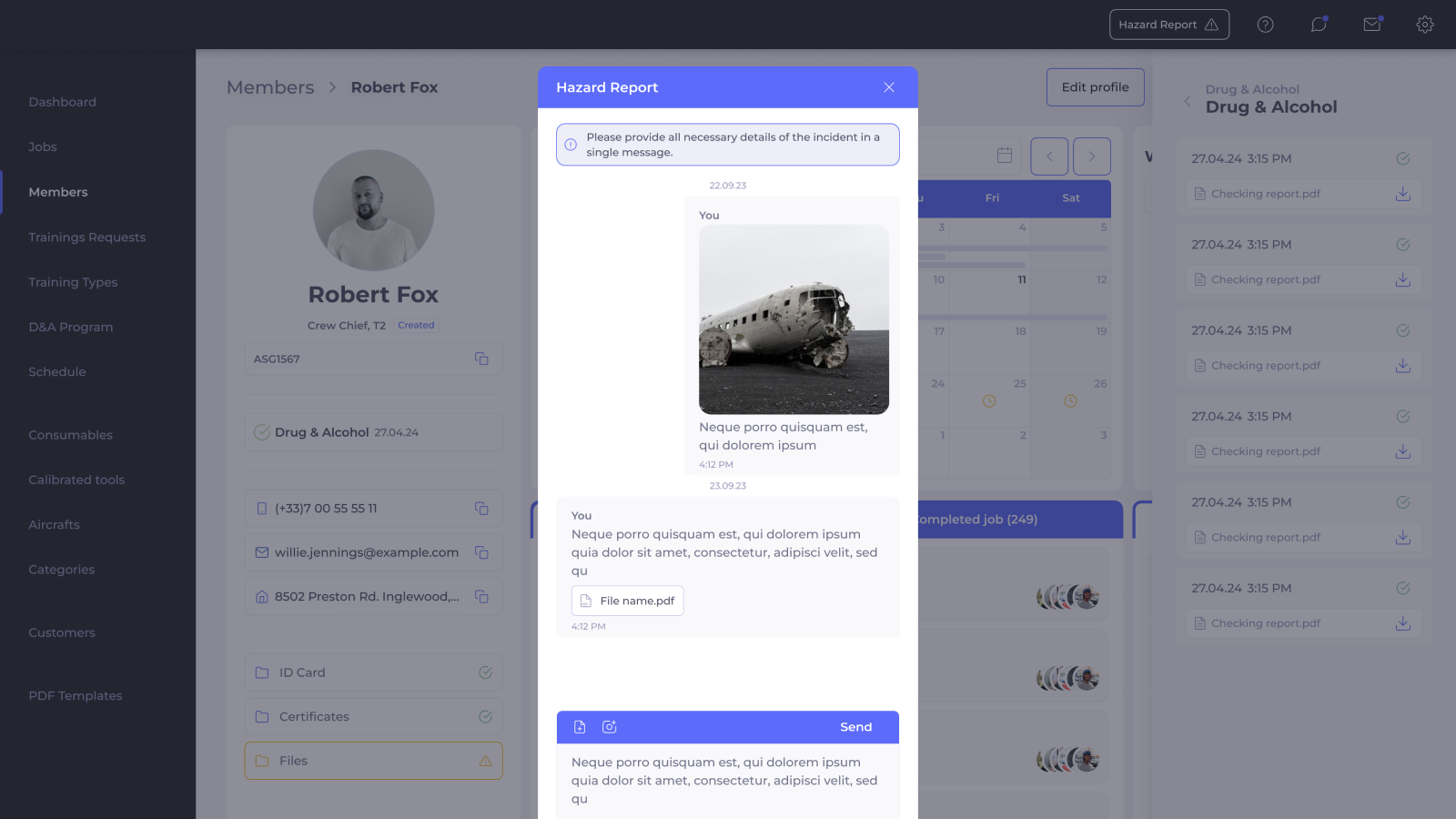Viewport: 1456px width, 819px height.
Task: Select Calibrated tools in sidebar
Action: (76, 480)
